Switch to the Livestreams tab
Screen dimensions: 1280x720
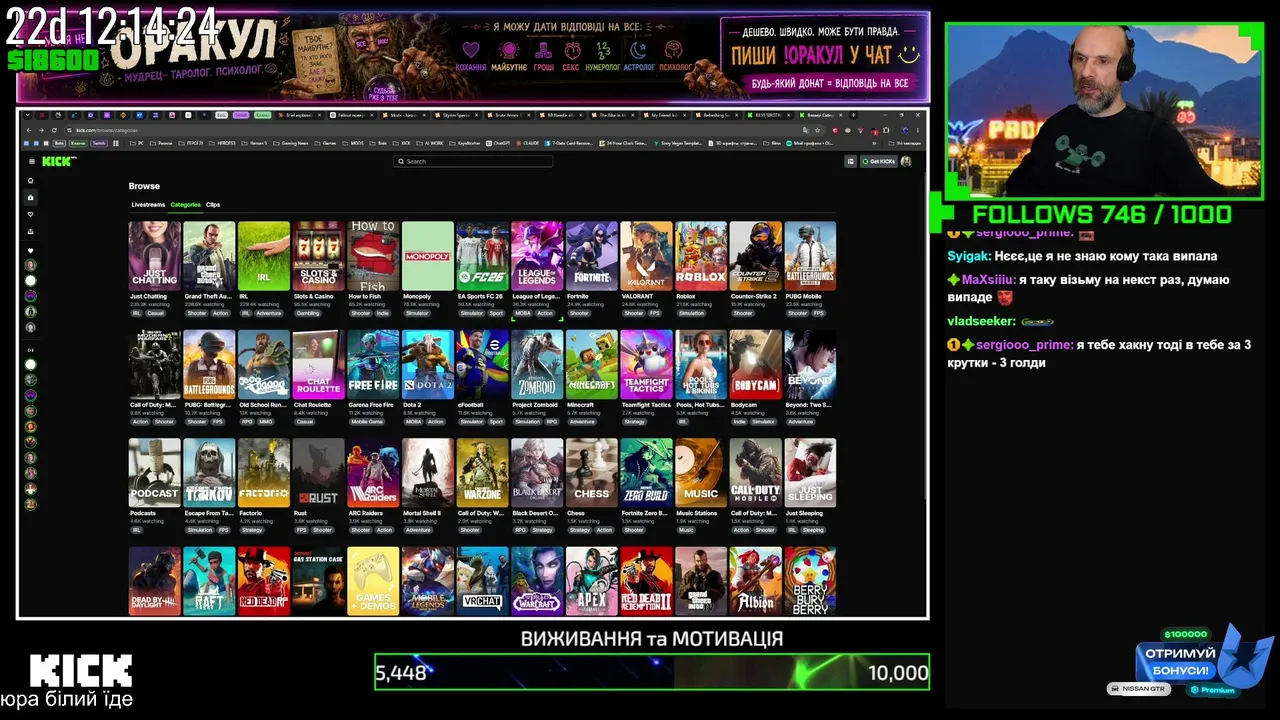pos(148,204)
